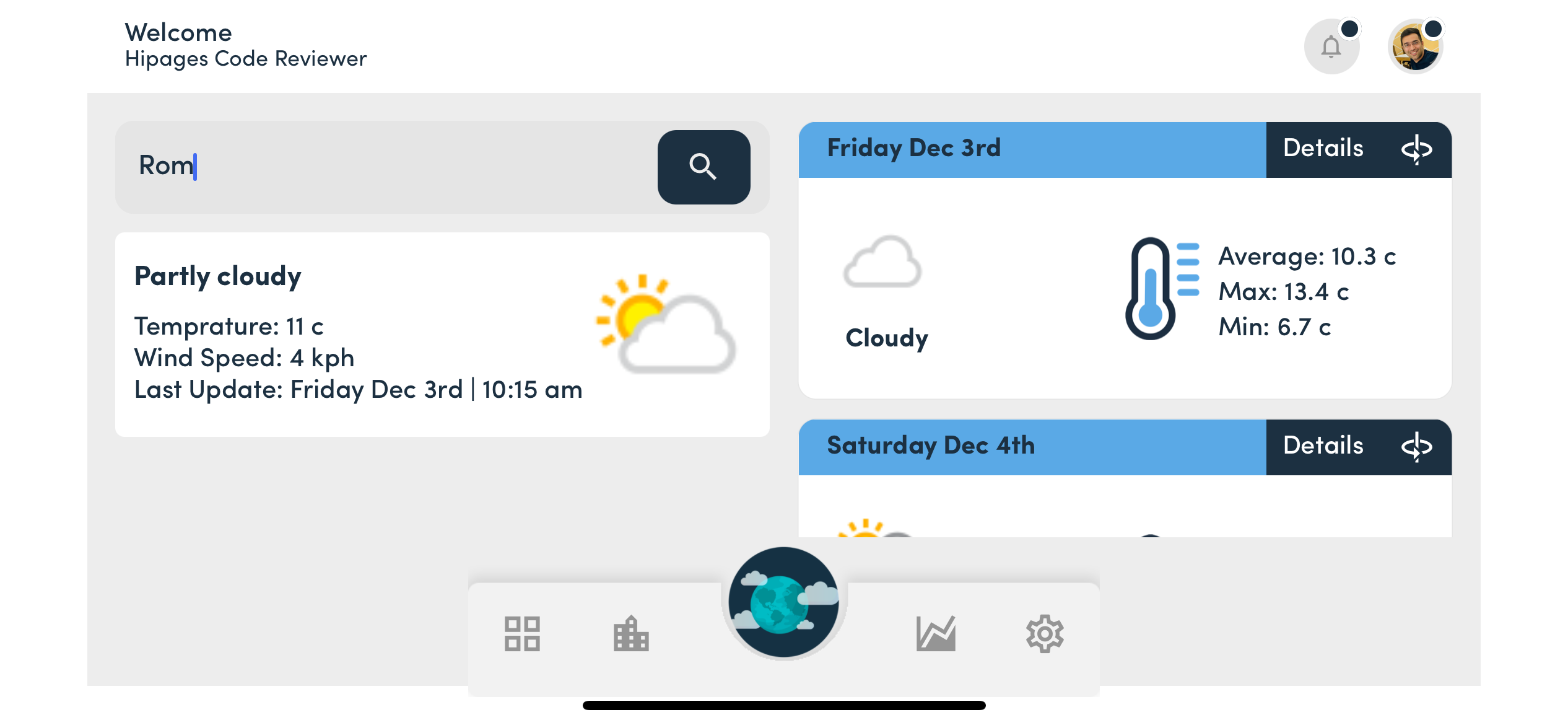Open the settings gear icon
Viewport: 1568px width, 725px height.
click(x=1045, y=635)
